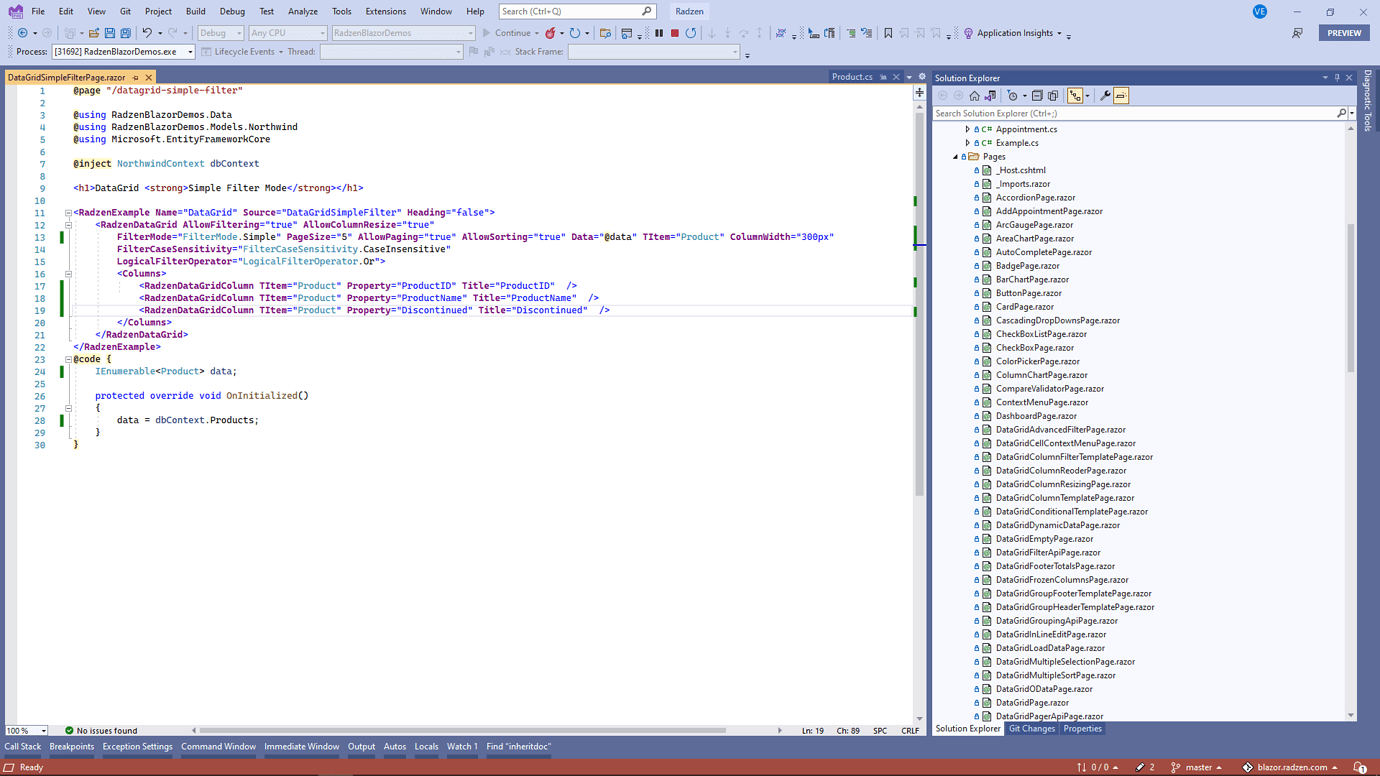1380x776 pixels.
Task: Click the editor split-window handle above the scrollbar
Action: pyautogui.click(x=920, y=93)
